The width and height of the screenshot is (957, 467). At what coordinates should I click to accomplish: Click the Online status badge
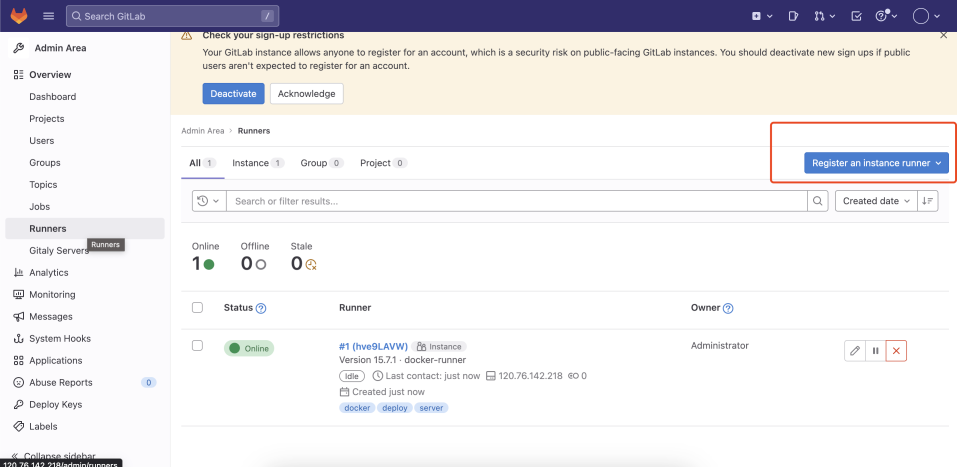249,349
